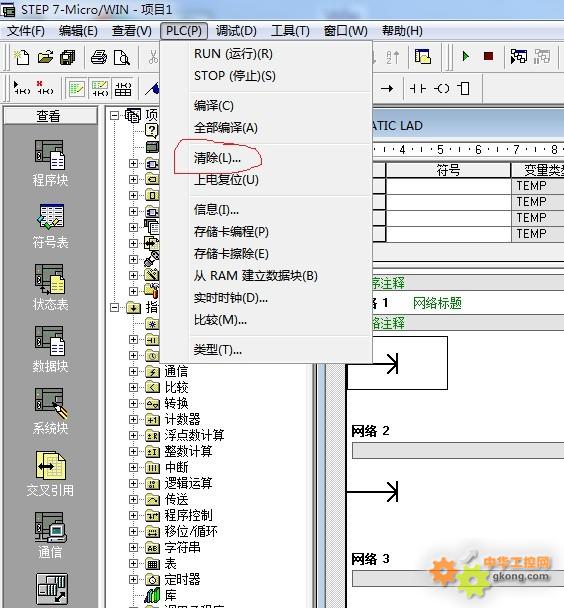Click the program status monitor toolbar icon
This screenshot has width=564, height=608.
(519, 57)
